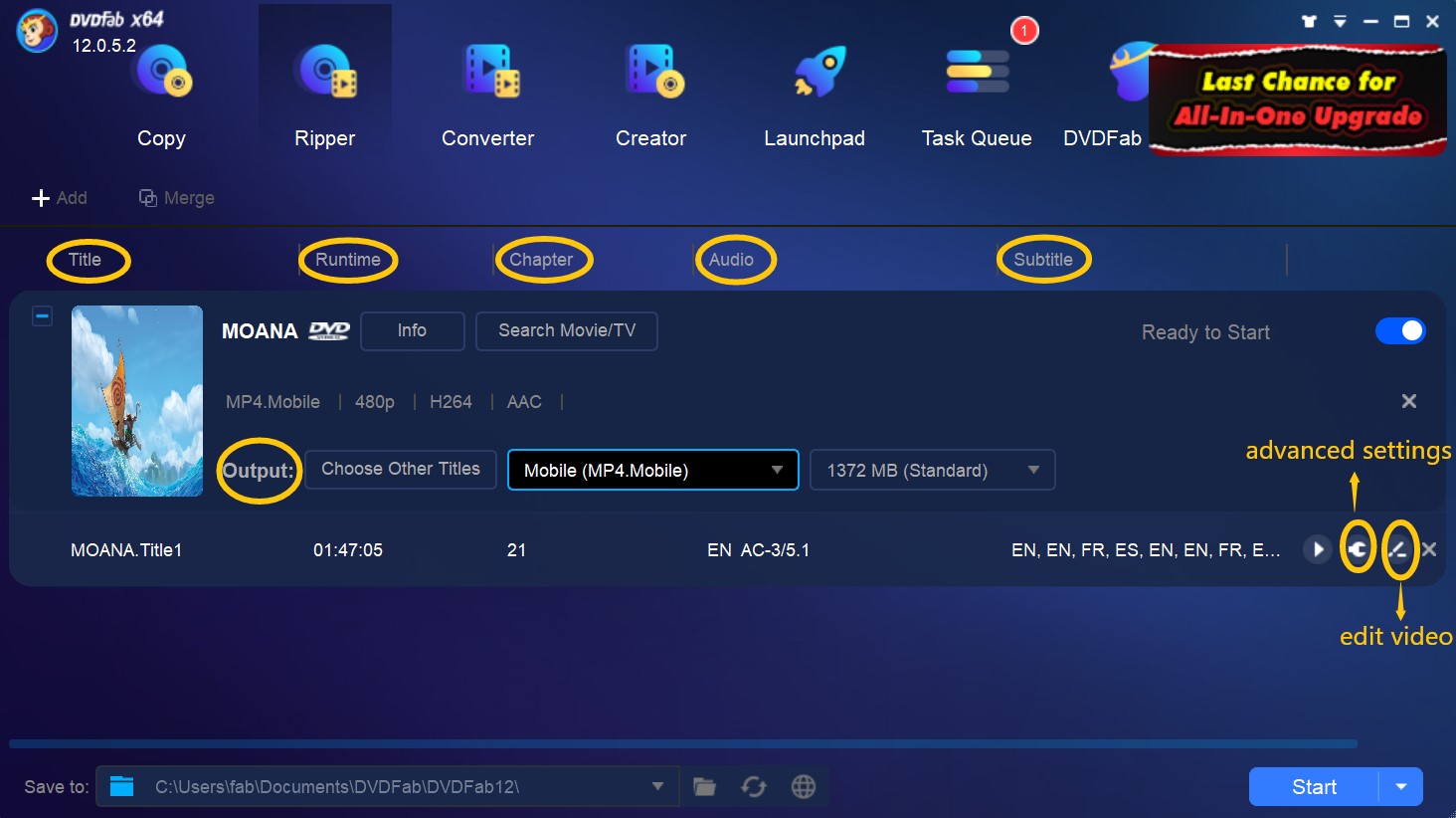1456x818 pixels.
Task: Open the Launchpad rocket icon
Action: [x=817, y=75]
